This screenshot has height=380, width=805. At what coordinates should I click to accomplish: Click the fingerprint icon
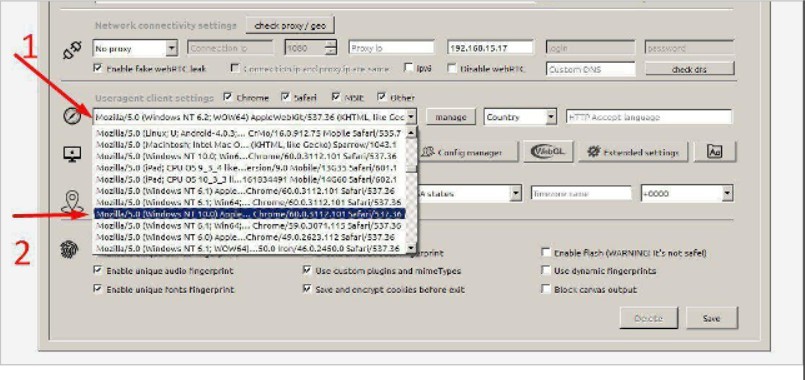click(70, 250)
